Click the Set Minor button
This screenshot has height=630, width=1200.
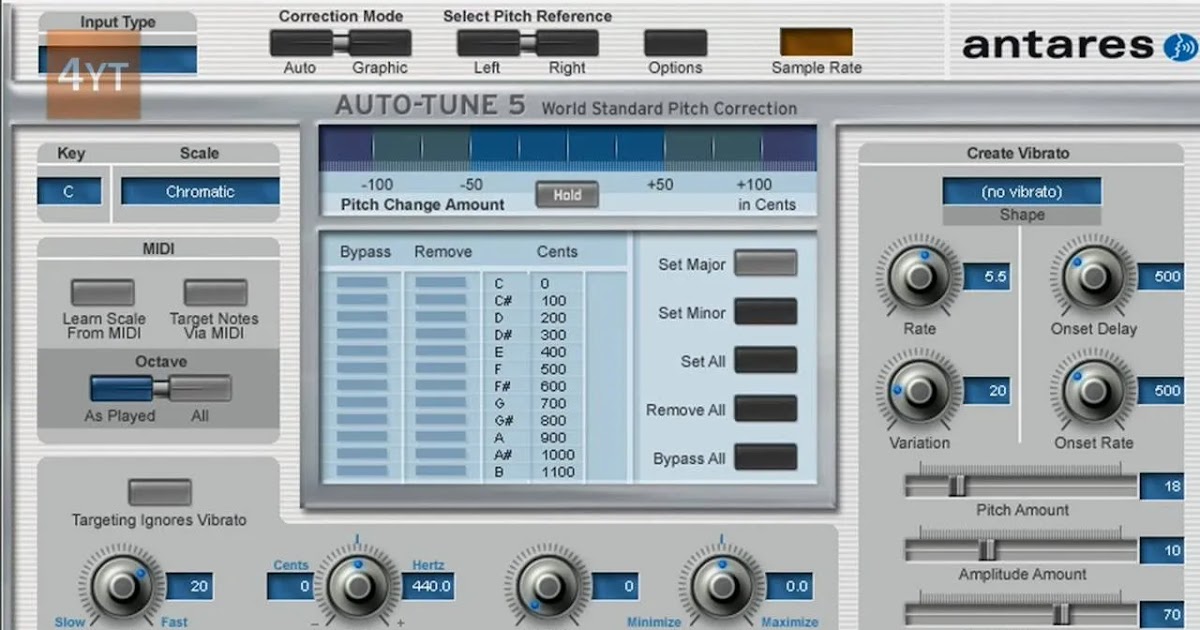point(766,311)
